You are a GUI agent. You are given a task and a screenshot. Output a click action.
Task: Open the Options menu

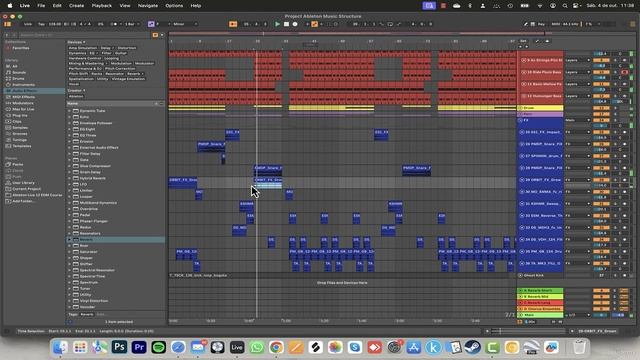tap(174, 6)
